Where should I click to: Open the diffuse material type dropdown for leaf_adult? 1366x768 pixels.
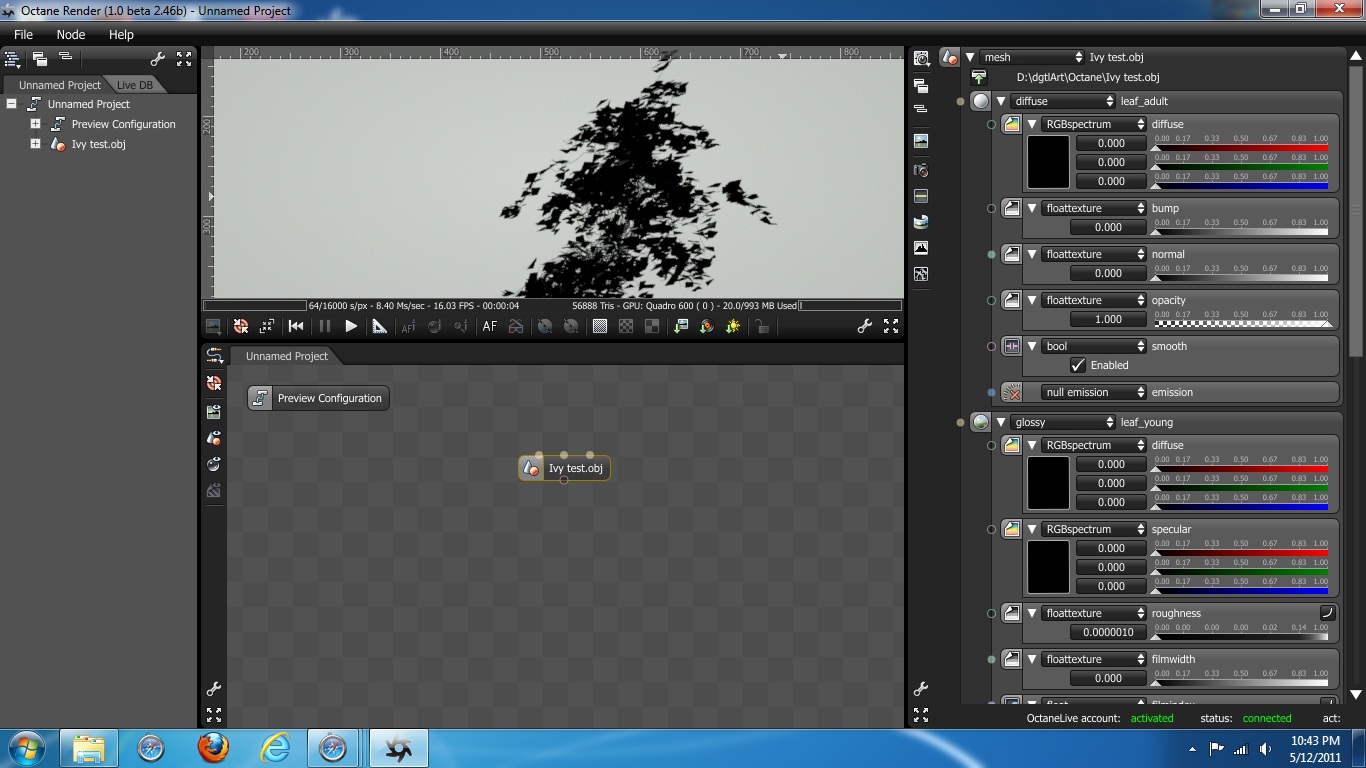click(x=1063, y=101)
